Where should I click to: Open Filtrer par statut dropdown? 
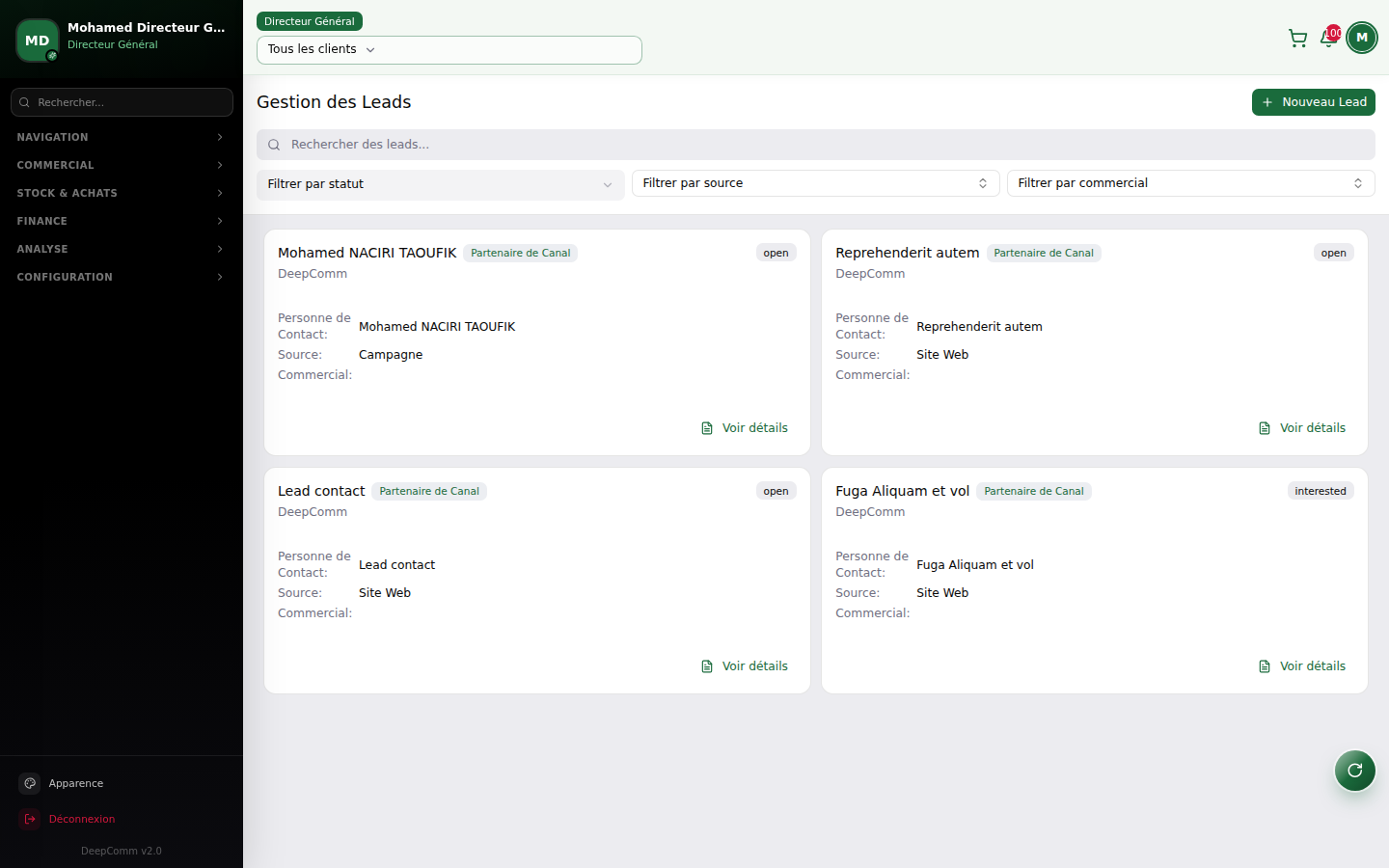[441, 184]
